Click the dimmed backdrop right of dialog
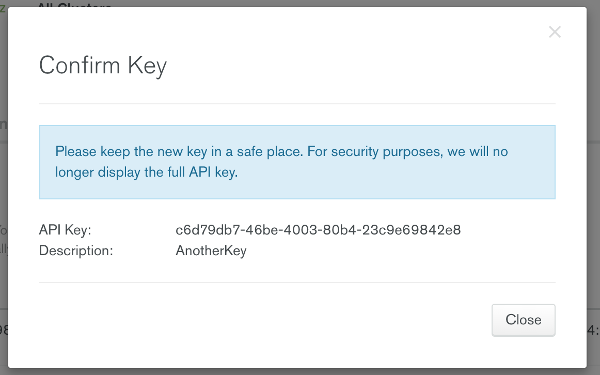The height and width of the screenshot is (375, 600). [x=593, y=191]
